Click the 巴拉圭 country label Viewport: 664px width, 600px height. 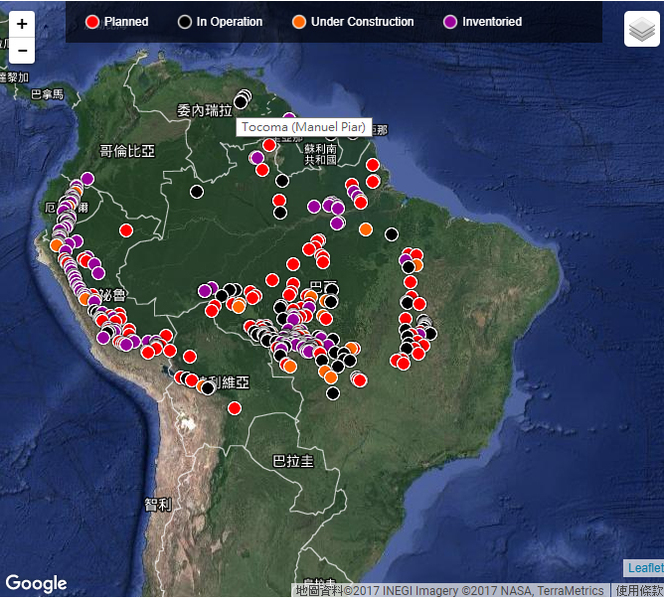pyautogui.click(x=293, y=461)
